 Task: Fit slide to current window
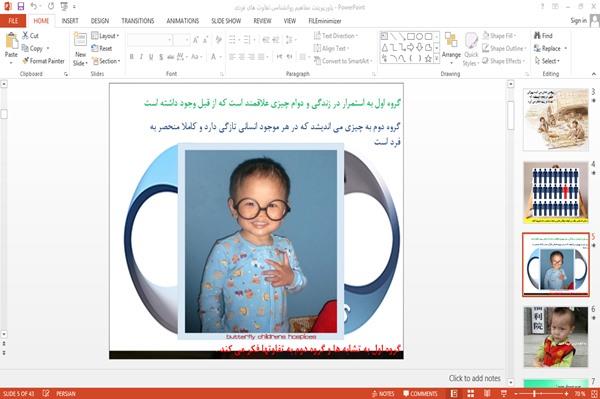tap(594, 394)
